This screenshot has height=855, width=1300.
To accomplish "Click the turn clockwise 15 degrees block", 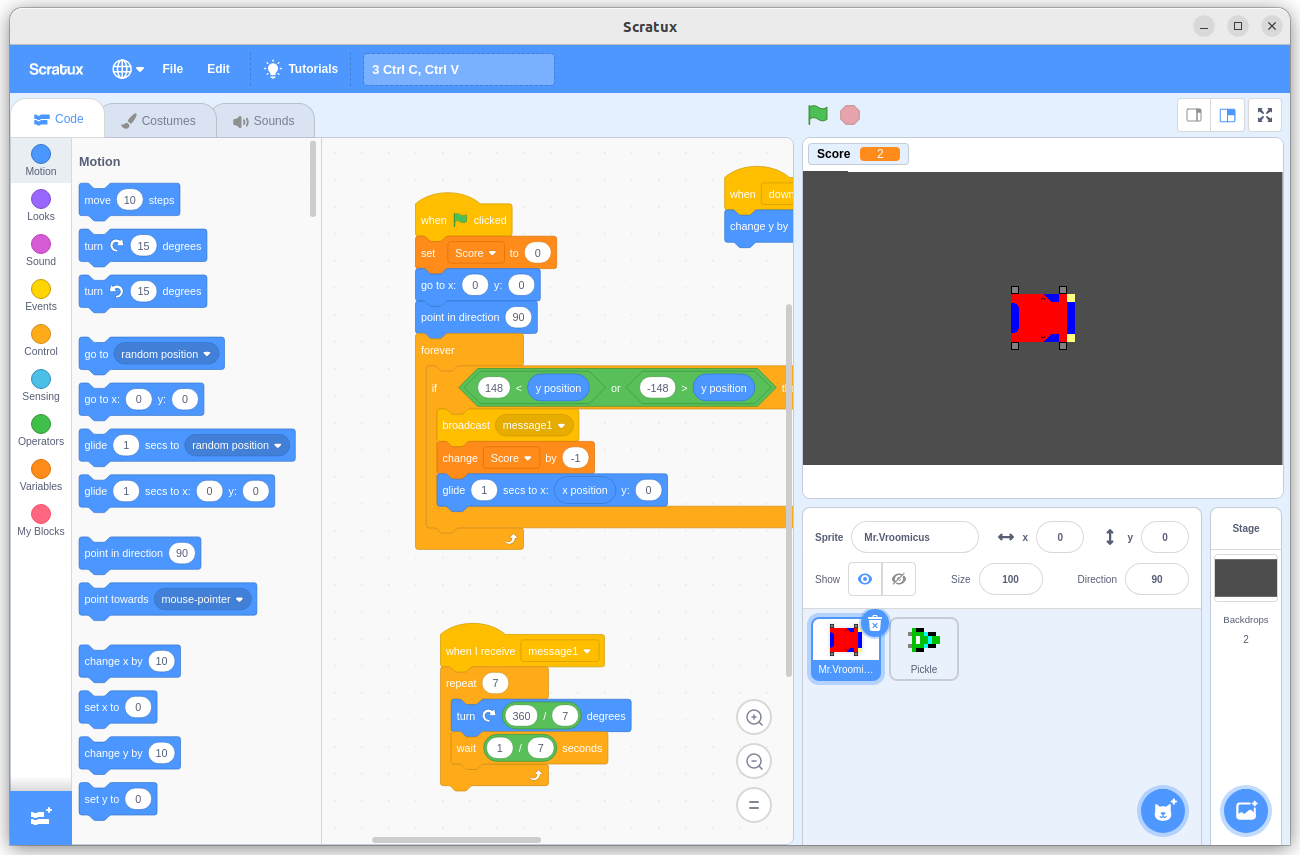I will click(143, 246).
